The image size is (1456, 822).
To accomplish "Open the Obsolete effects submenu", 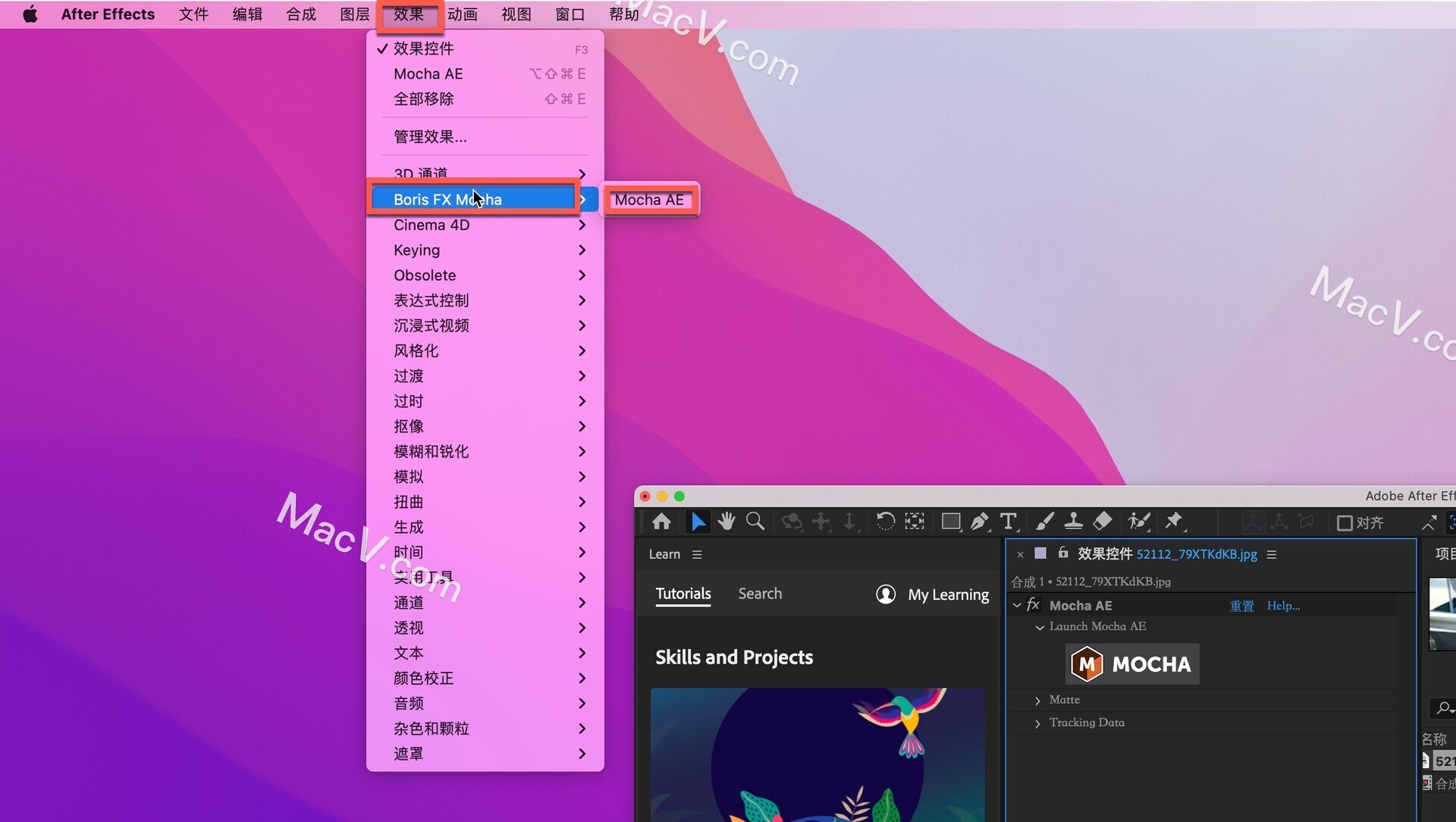I will (x=485, y=275).
